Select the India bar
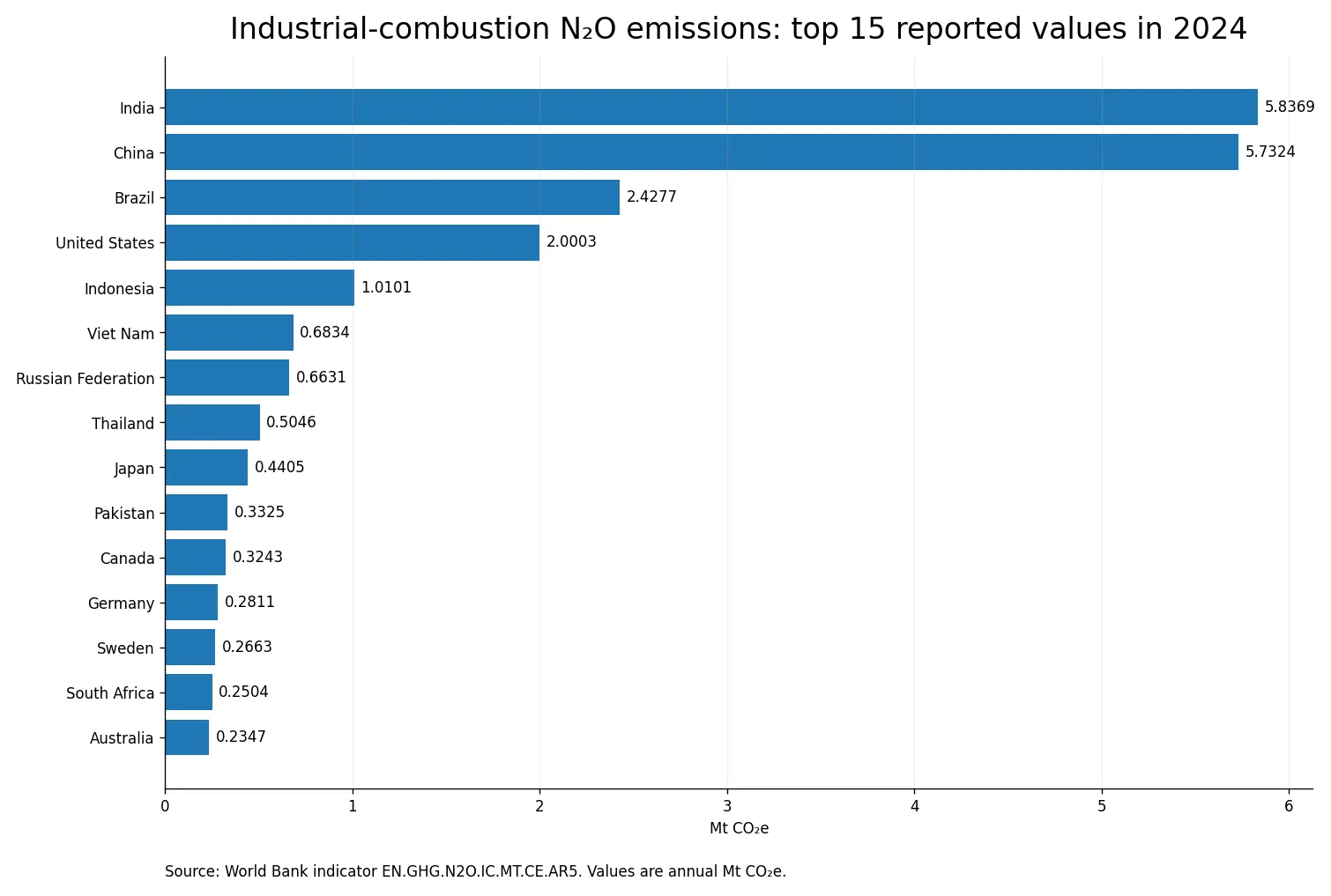 711,107
